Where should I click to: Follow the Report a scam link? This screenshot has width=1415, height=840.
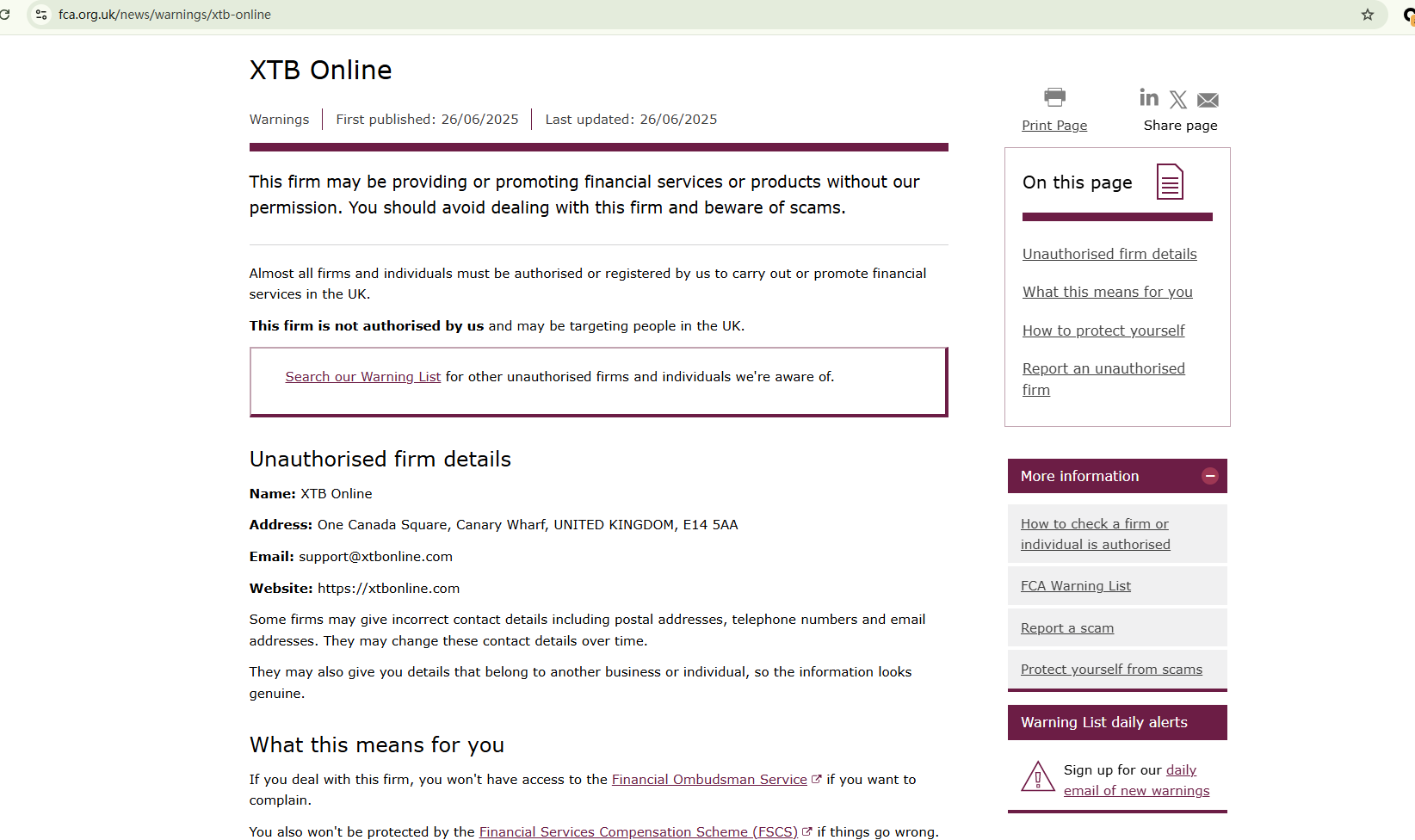click(1067, 628)
